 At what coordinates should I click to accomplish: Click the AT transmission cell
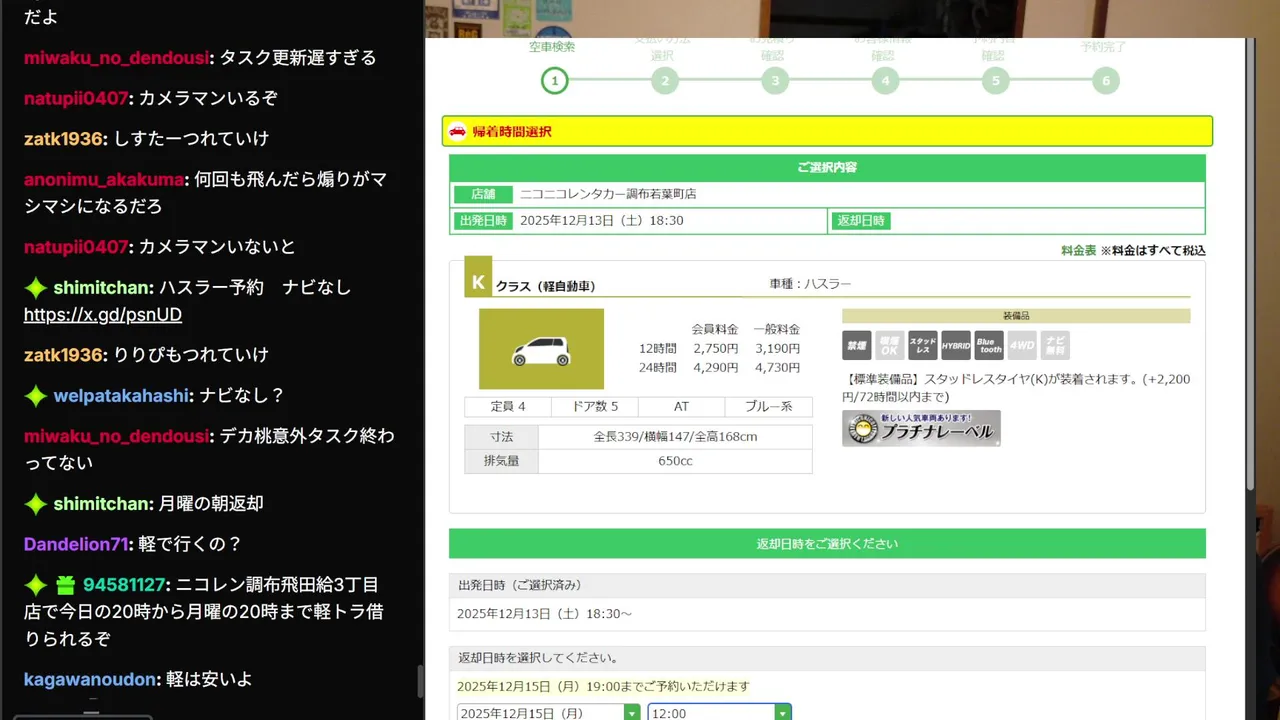click(x=682, y=407)
